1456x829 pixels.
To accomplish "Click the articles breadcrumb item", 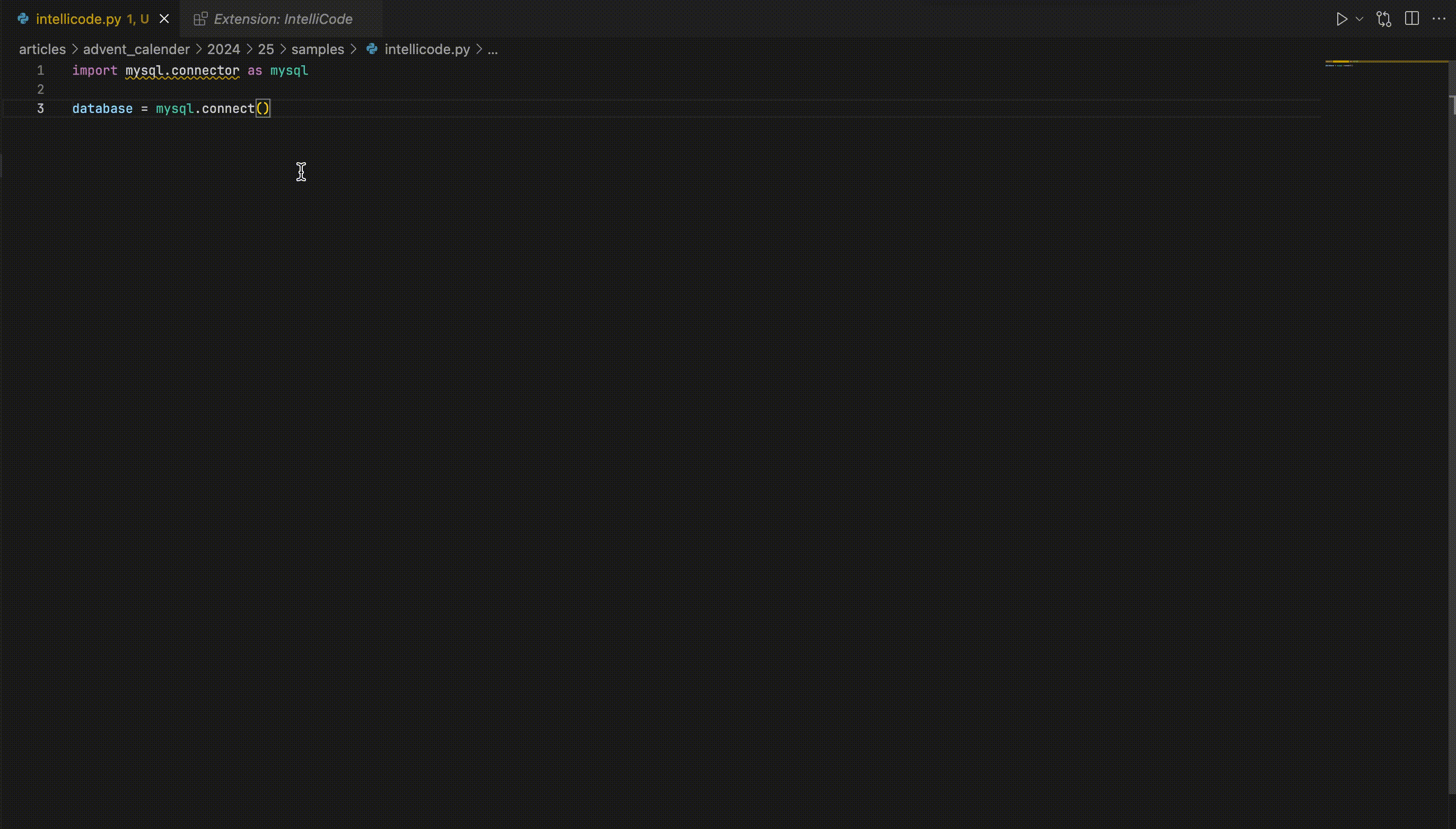I will click(x=42, y=49).
